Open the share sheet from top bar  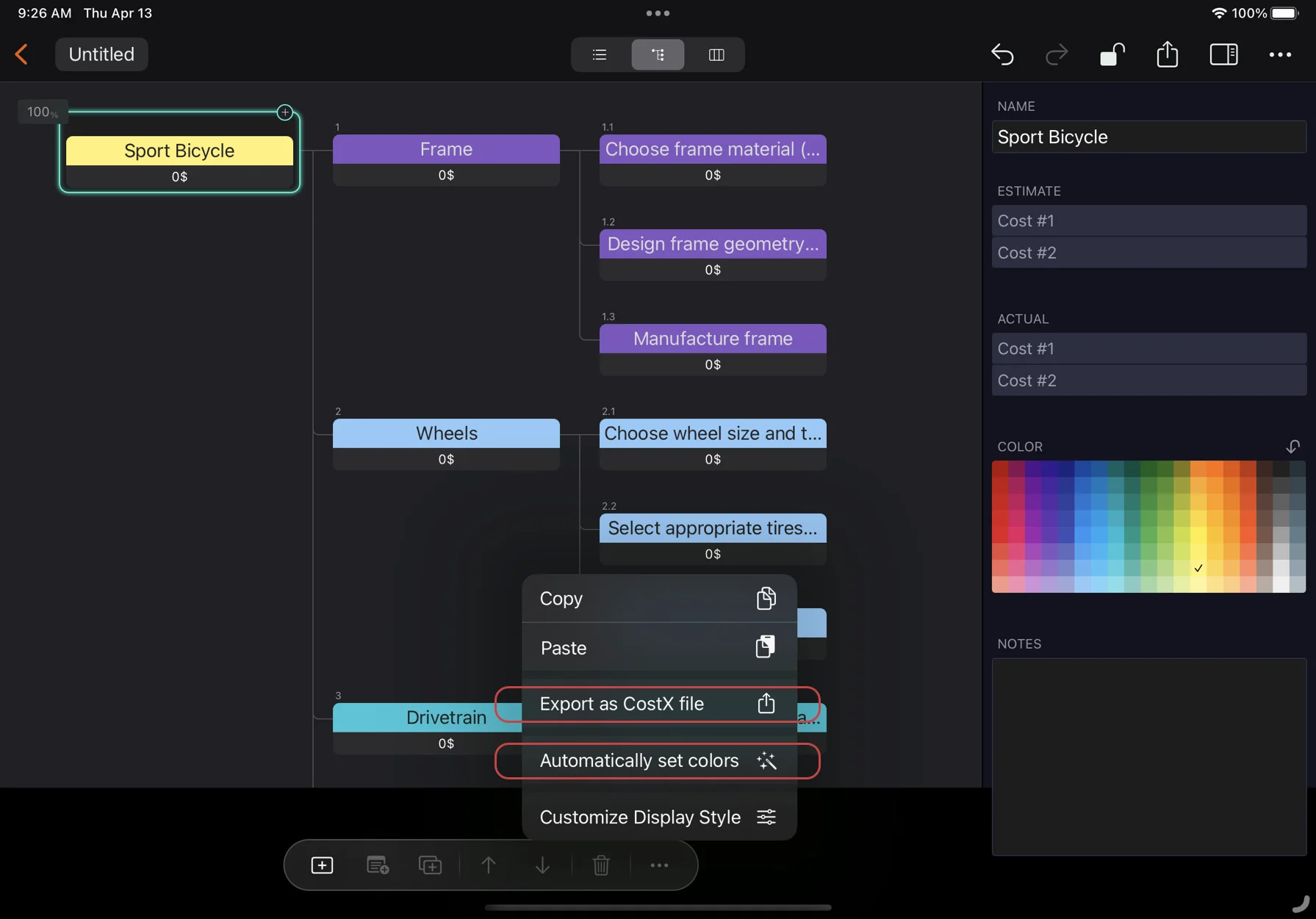click(x=1167, y=54)
